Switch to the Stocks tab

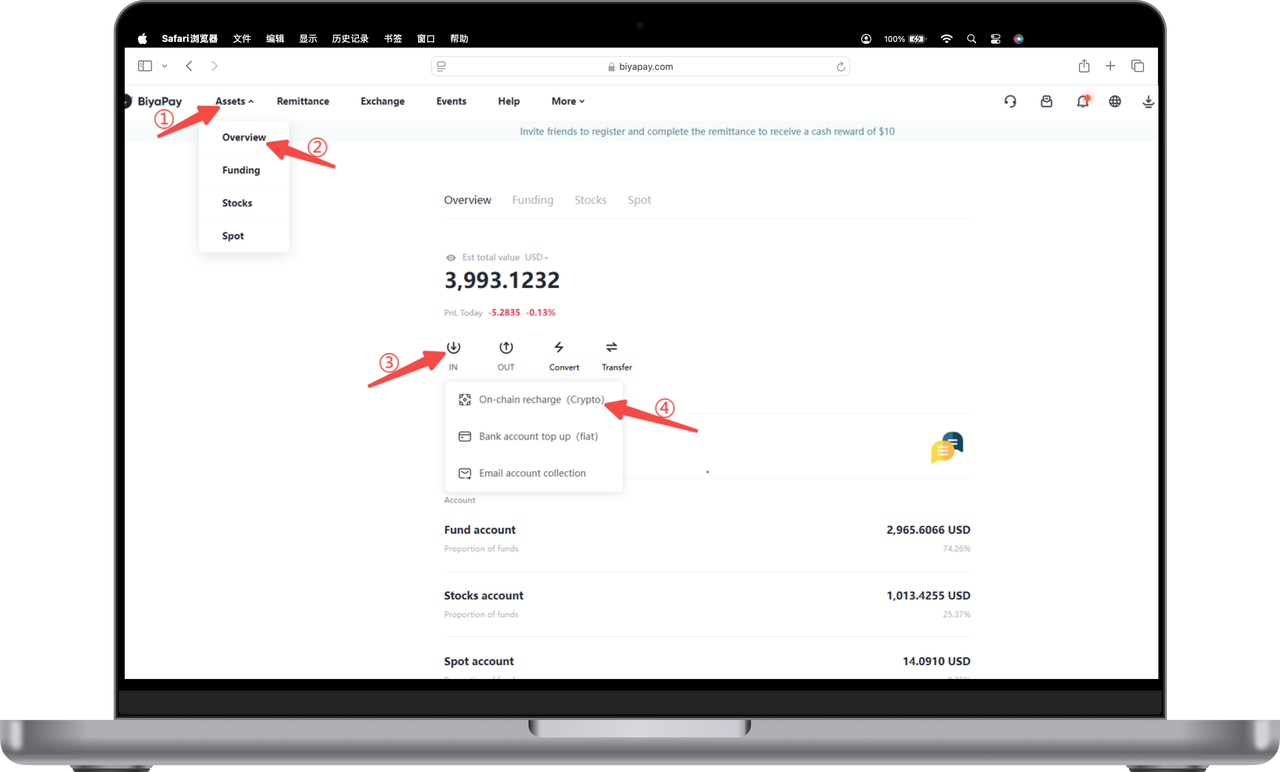tap(590, 200)
